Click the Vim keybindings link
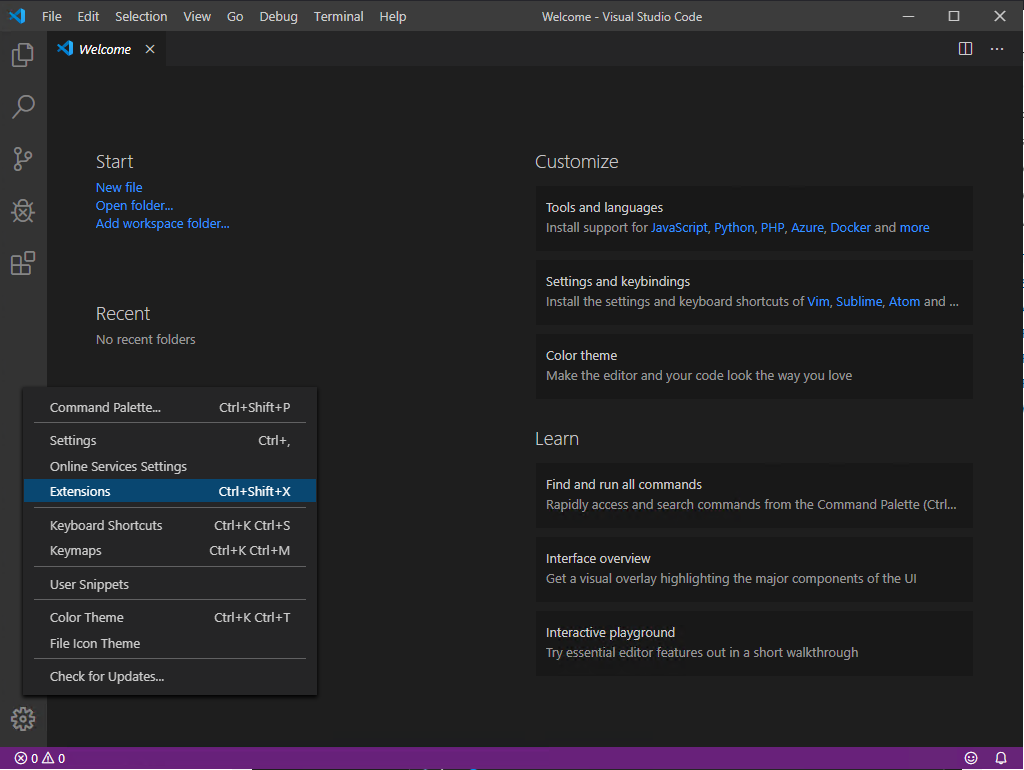Image resolution: width=1024 pixels, height=770 pixels. pyautogui.click(x=818, y=301)
